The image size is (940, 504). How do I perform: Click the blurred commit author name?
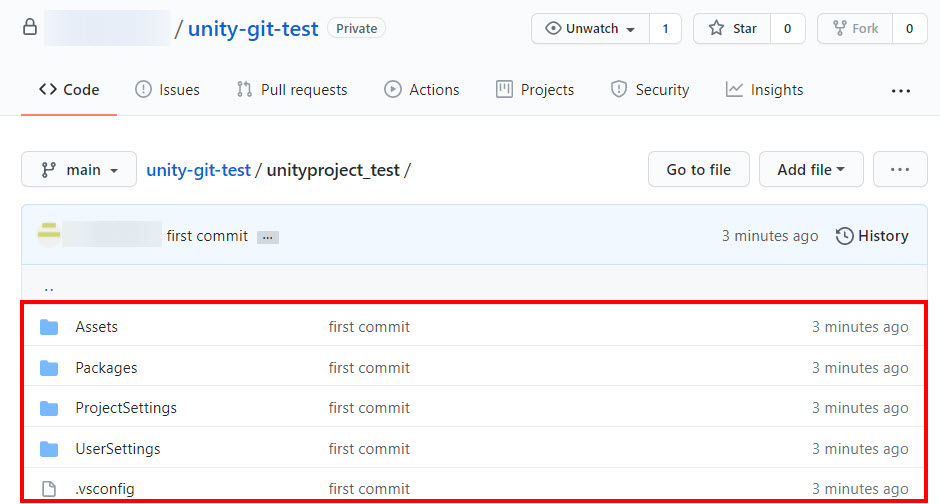pos(112,234)
